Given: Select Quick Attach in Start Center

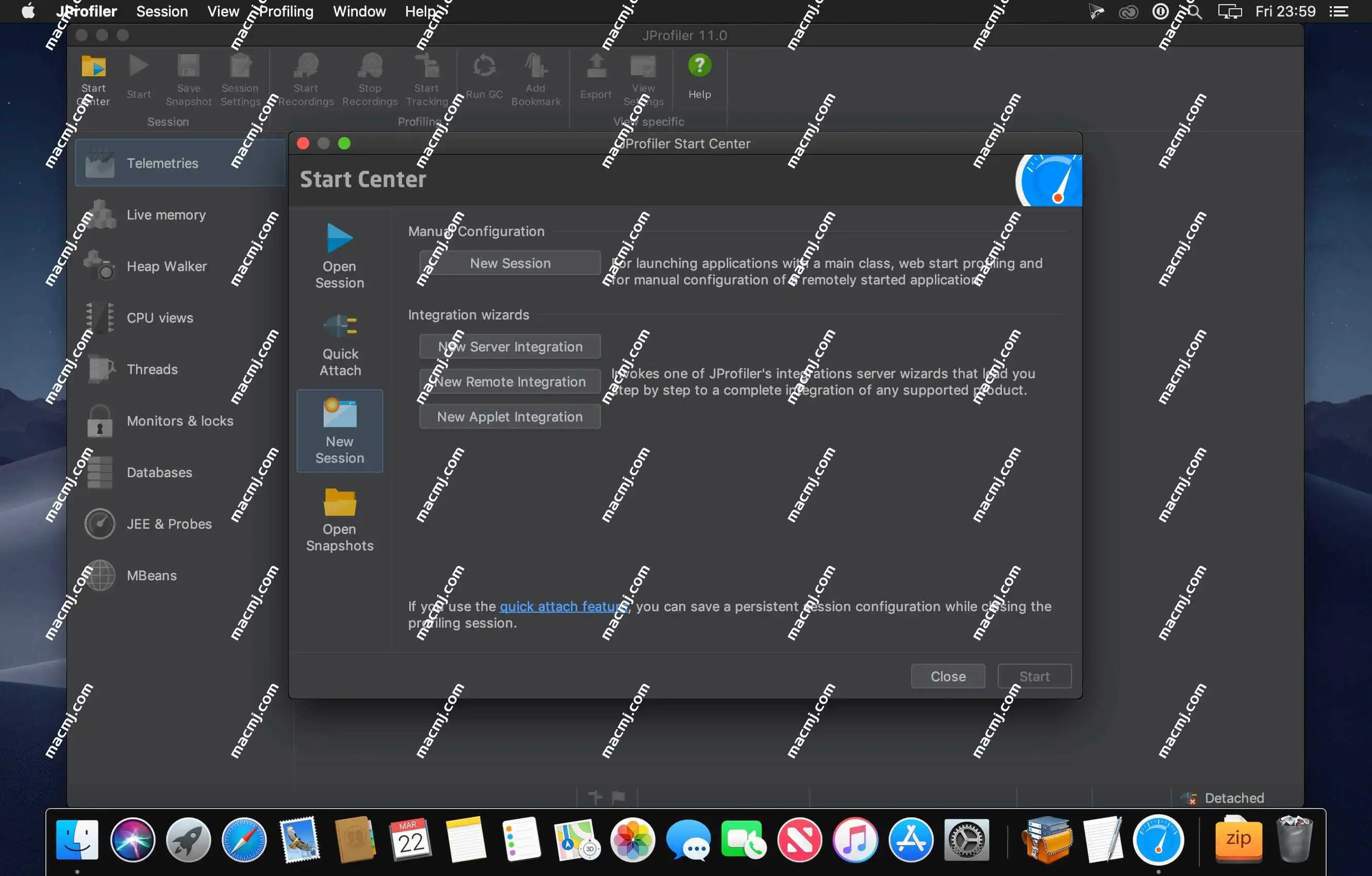Looking at the screenshot, I should pos(340,344).
